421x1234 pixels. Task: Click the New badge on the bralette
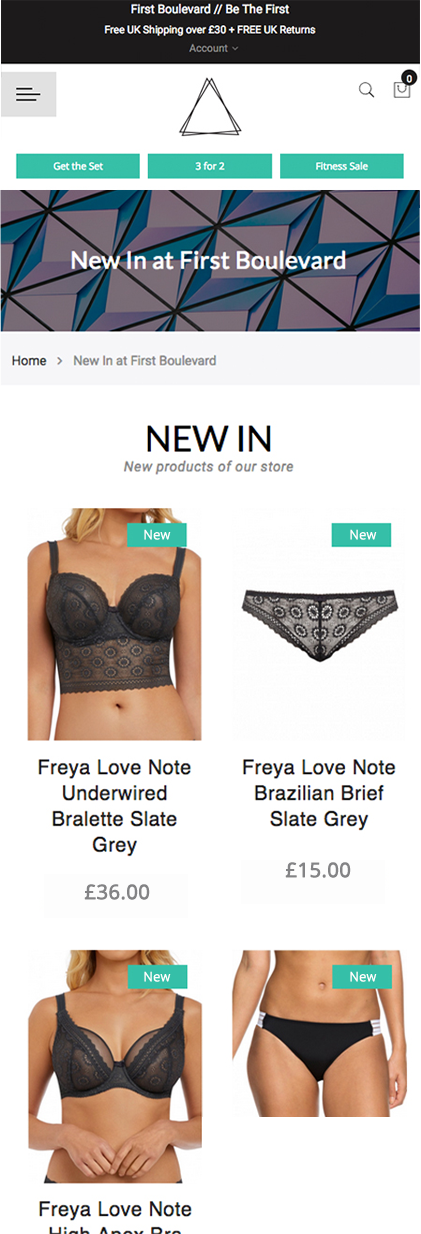(x=157, y=535)
